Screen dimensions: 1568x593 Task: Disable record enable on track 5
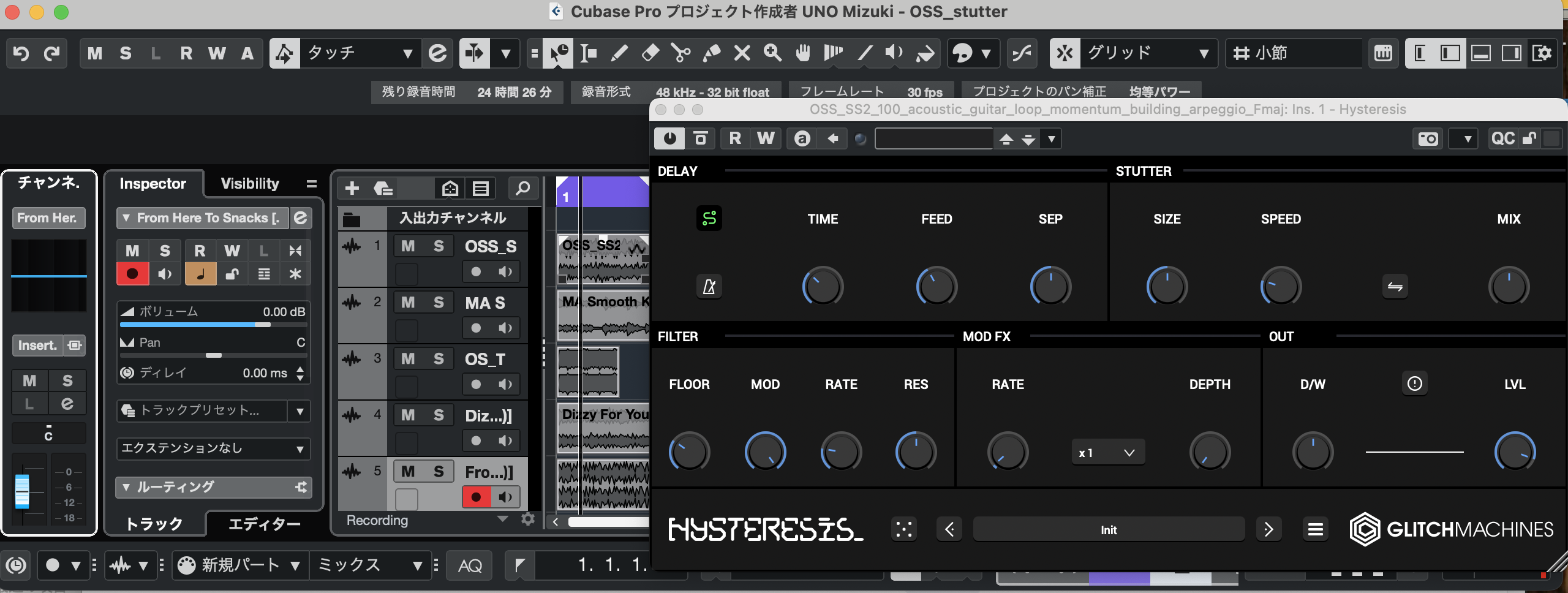pyautogui.click(x=477, y=497)
